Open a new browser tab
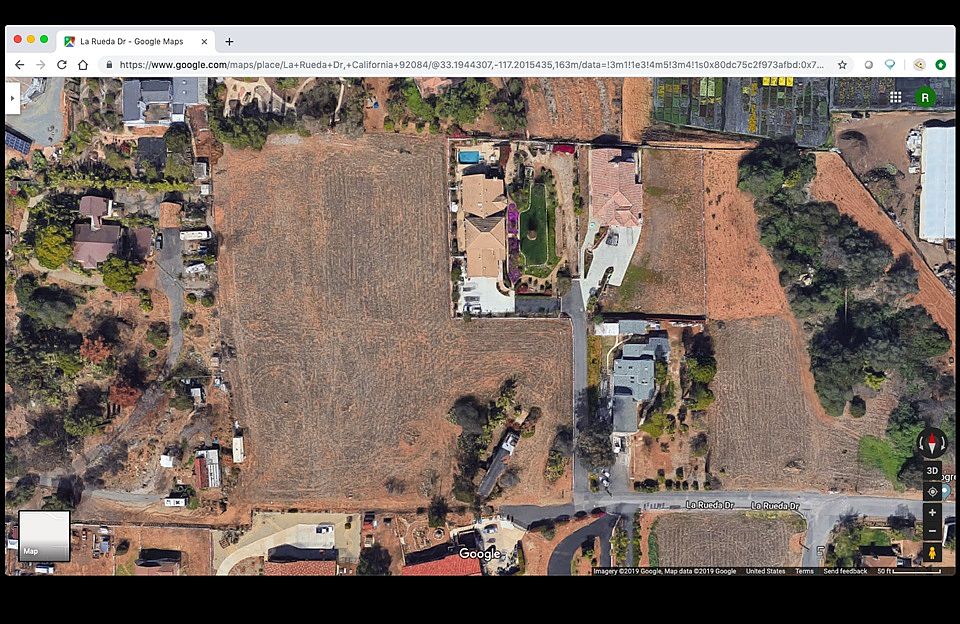Image resolution: width=960 pixels, height=624 pixels. pos(229,42)
